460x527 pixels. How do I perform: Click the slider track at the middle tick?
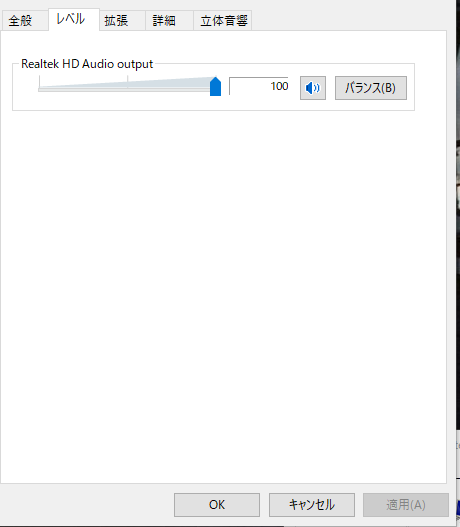point(127,89)
